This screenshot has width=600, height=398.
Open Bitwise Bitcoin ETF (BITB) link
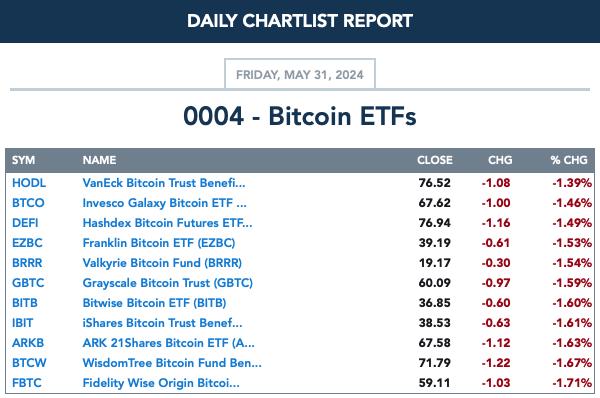click(x=154, y=303)
